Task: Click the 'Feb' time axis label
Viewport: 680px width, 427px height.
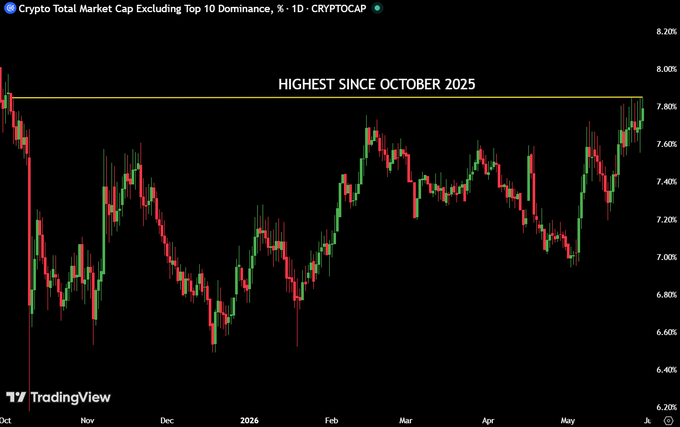Action: (331, 420)
